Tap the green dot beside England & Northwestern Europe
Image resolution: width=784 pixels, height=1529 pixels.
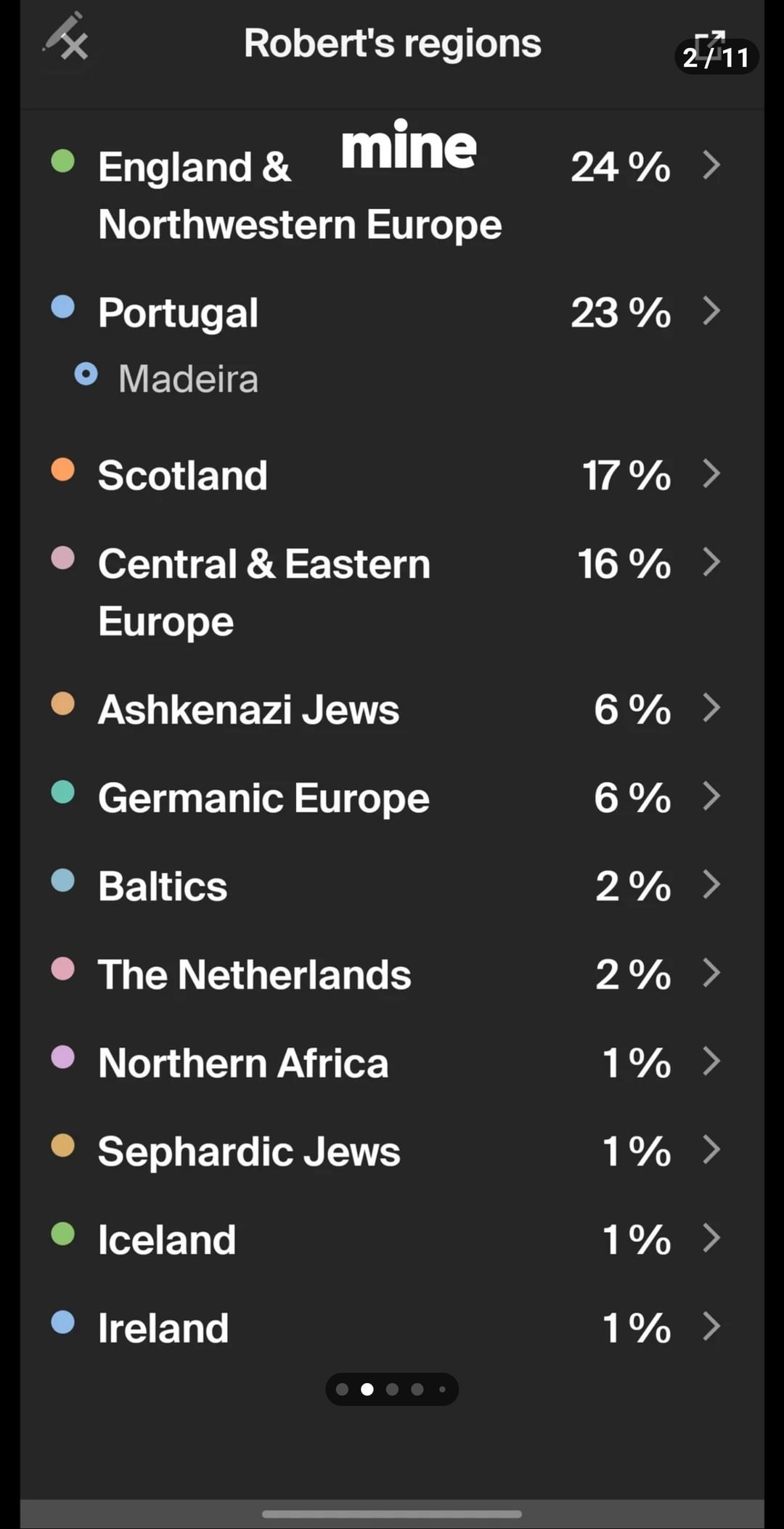pos(63,160)
